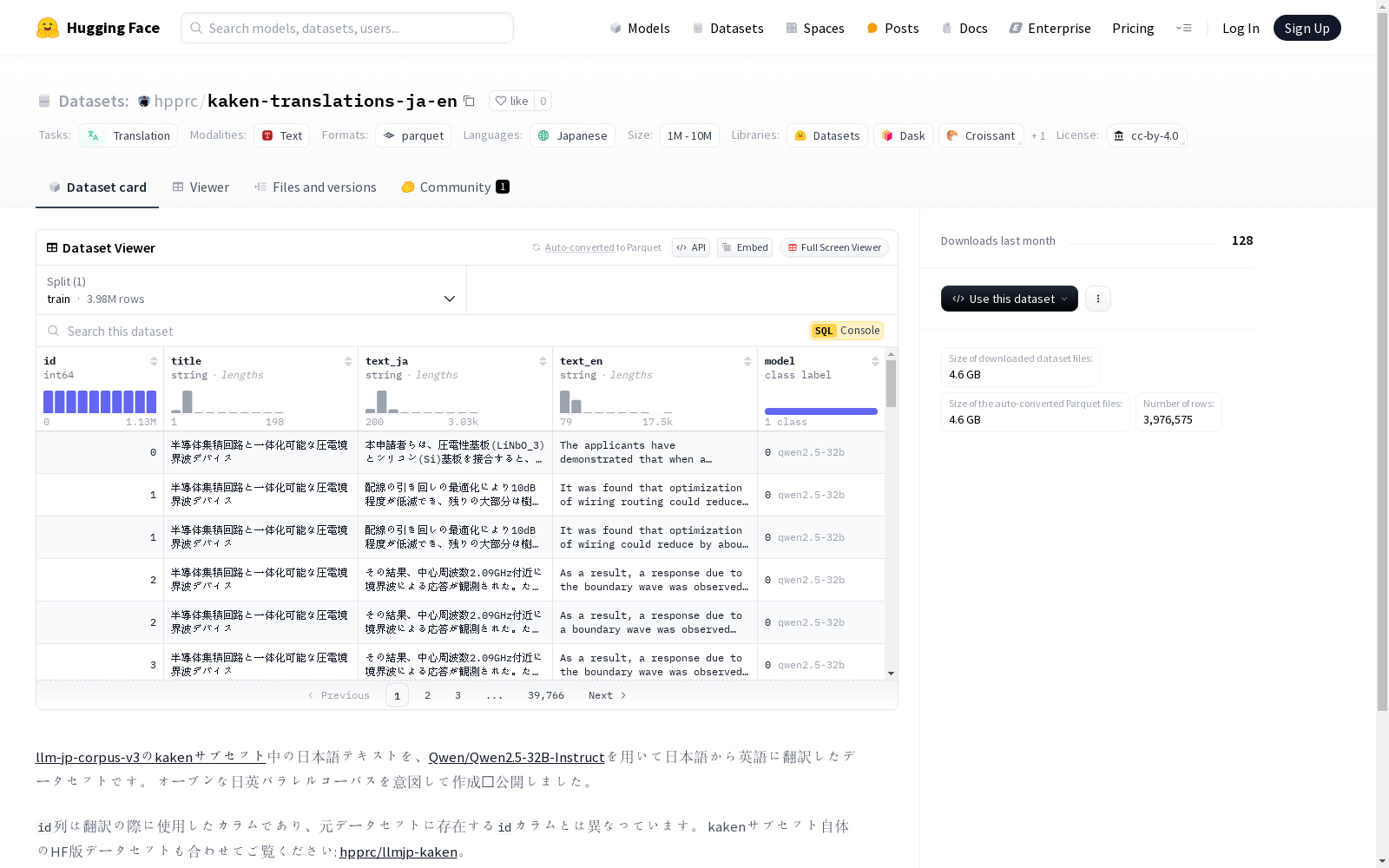Open the Qwen/Qwen2.5-32B-Instruct link
Screen dimensions: 1389x868
(517, 757)
